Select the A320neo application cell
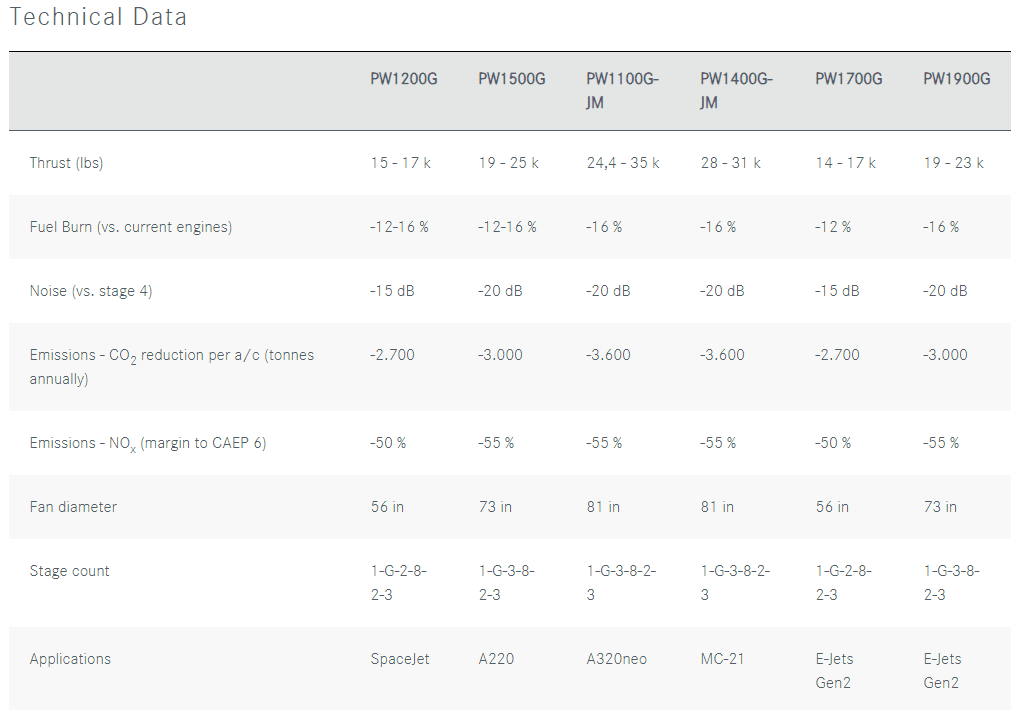The width and height of the screenshot is (1020, 710). [617, 659]
